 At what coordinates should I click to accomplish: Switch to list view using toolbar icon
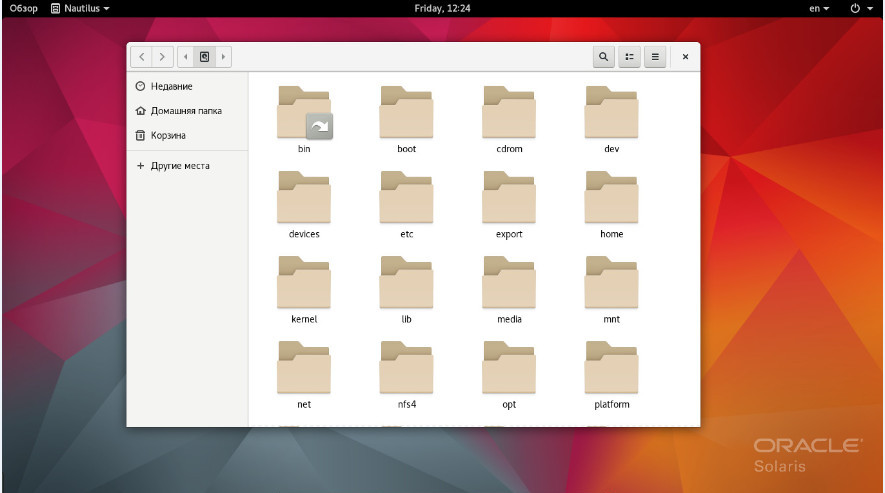629,56
